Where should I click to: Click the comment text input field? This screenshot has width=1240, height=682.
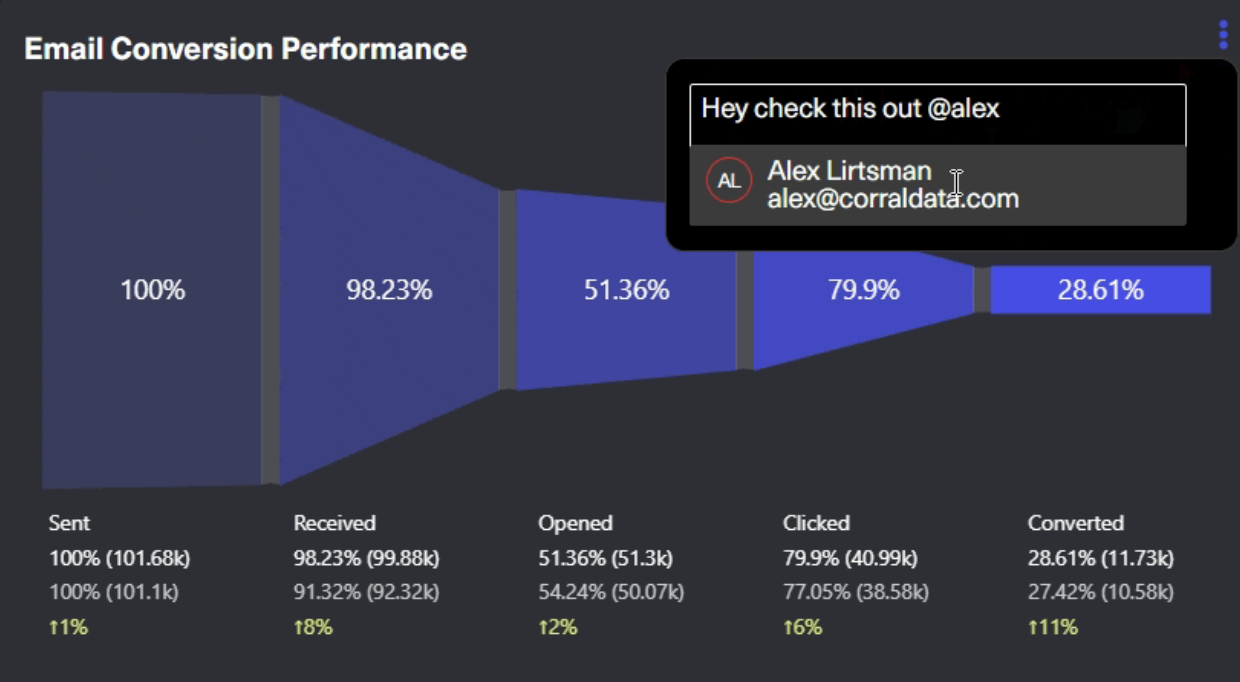(937, 109)
